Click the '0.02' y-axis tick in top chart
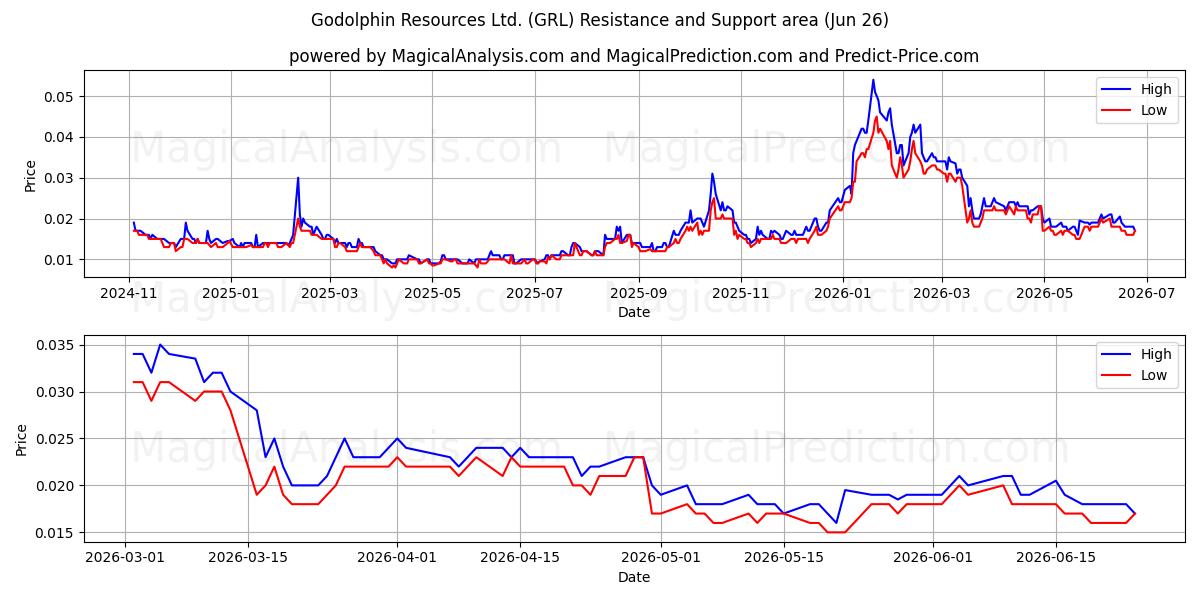This screenshot has width=1200, height=600. 60,219
